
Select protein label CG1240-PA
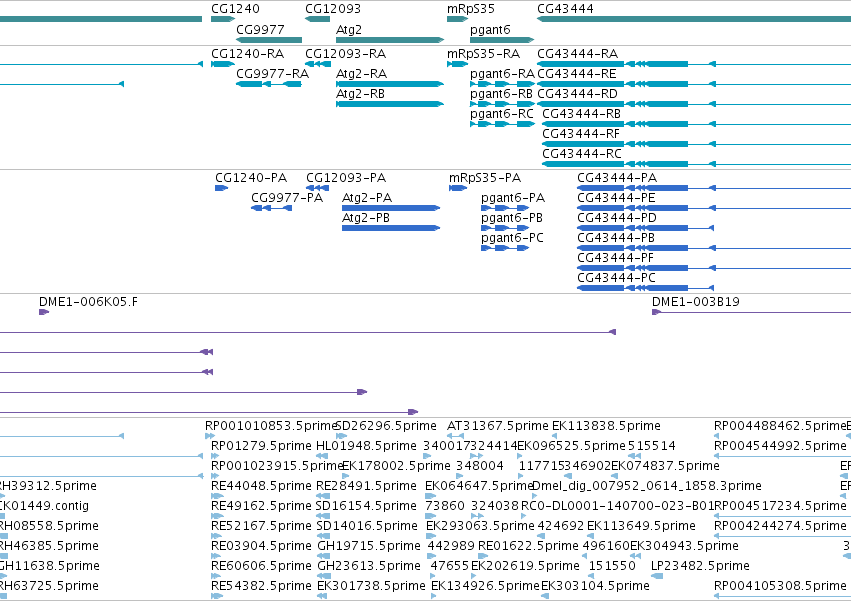pyautogui.click(x=251, y=178)
